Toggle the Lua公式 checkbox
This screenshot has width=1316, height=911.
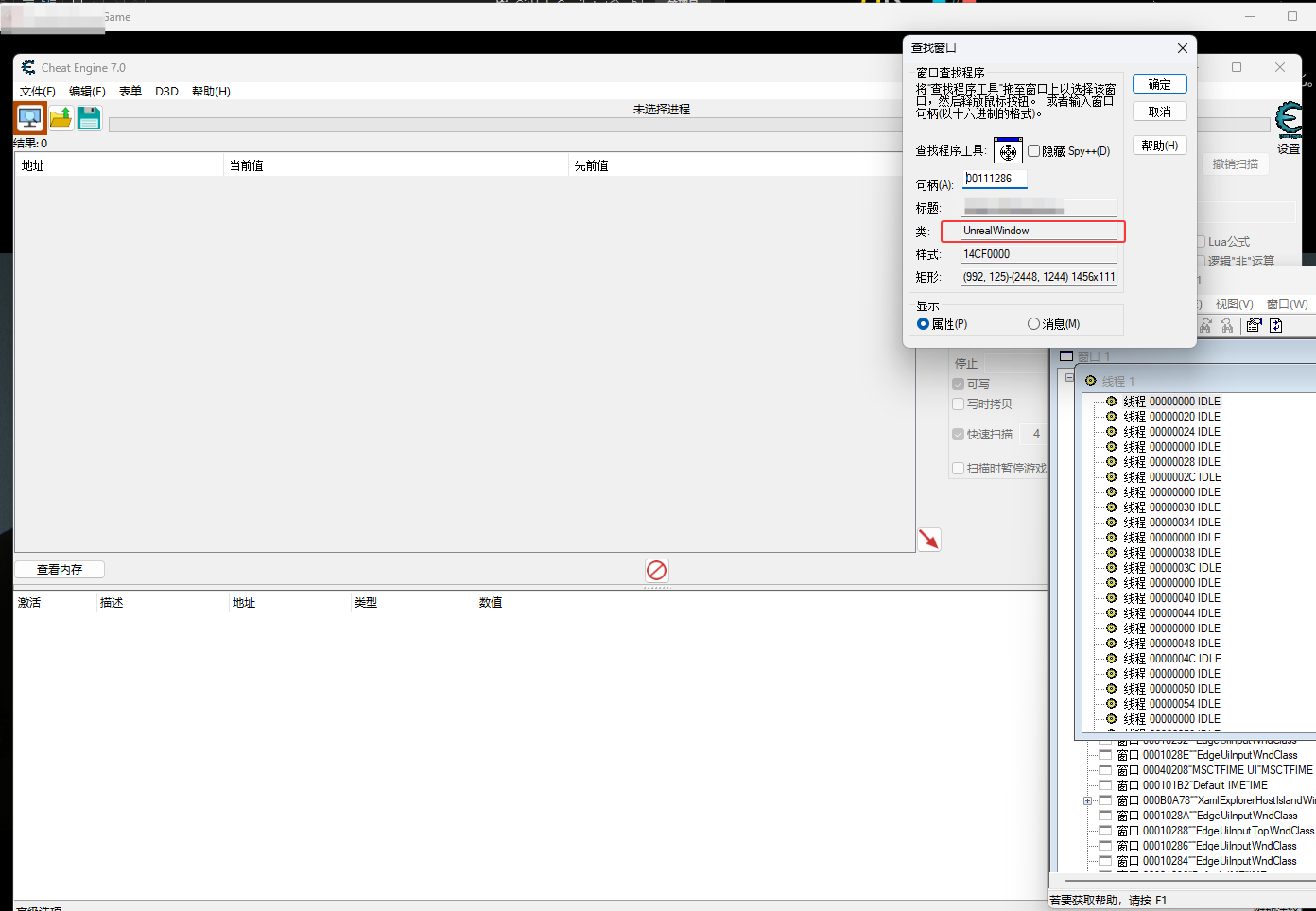click(x=1201, y=242)
